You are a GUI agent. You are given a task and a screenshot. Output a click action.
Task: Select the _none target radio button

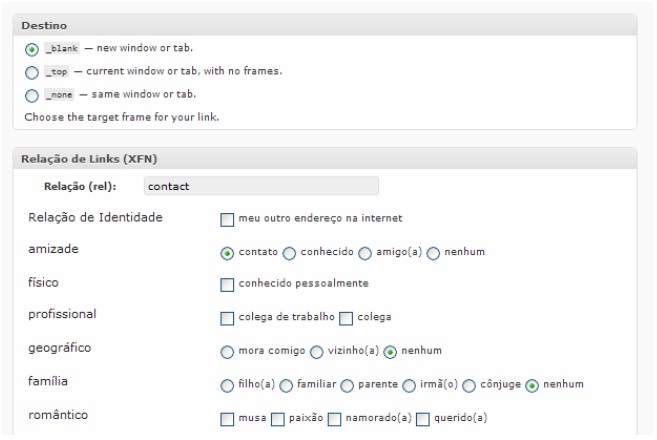point(31,96)
